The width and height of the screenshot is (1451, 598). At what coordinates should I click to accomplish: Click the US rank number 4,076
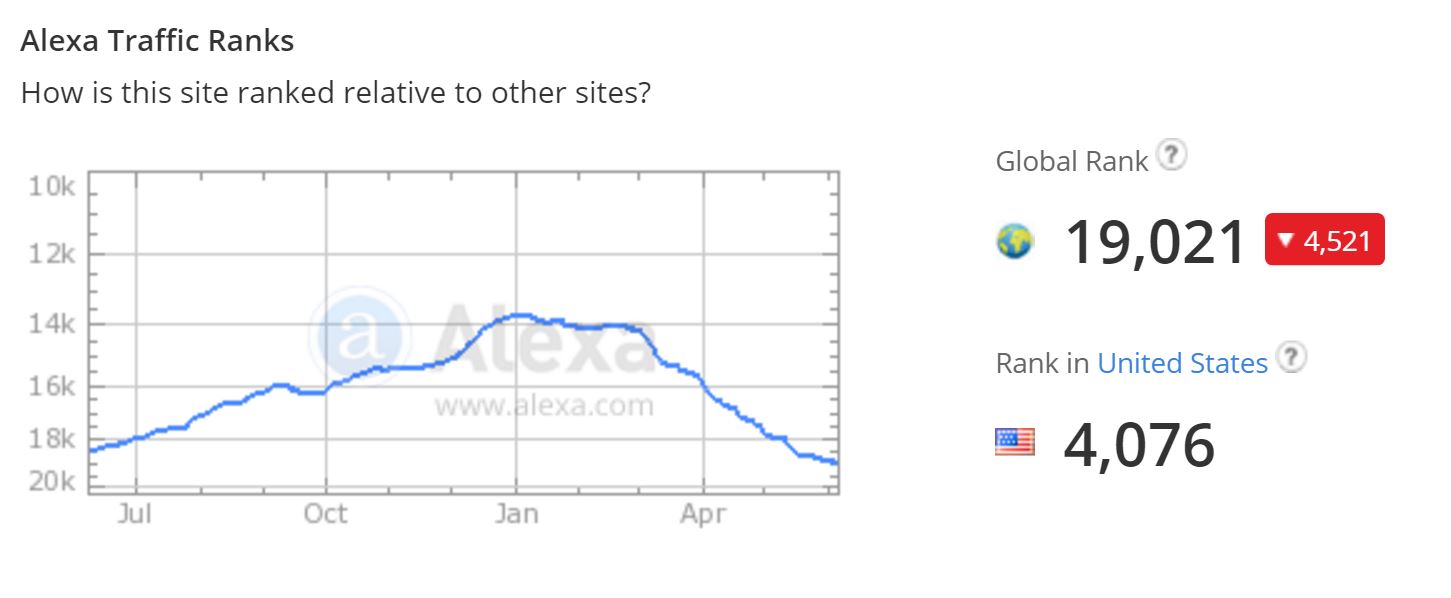pyautogui.click(x=1139, y=445)
